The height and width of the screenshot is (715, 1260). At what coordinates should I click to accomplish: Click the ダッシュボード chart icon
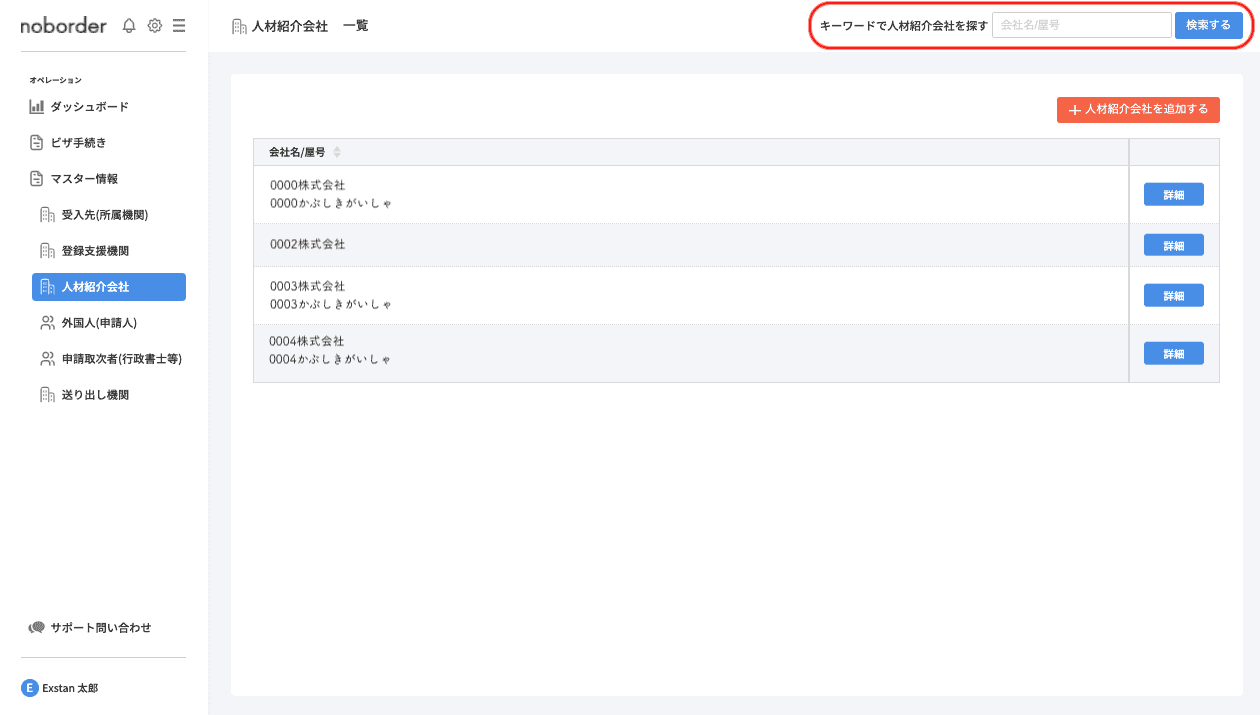click(x=37, y=107)
